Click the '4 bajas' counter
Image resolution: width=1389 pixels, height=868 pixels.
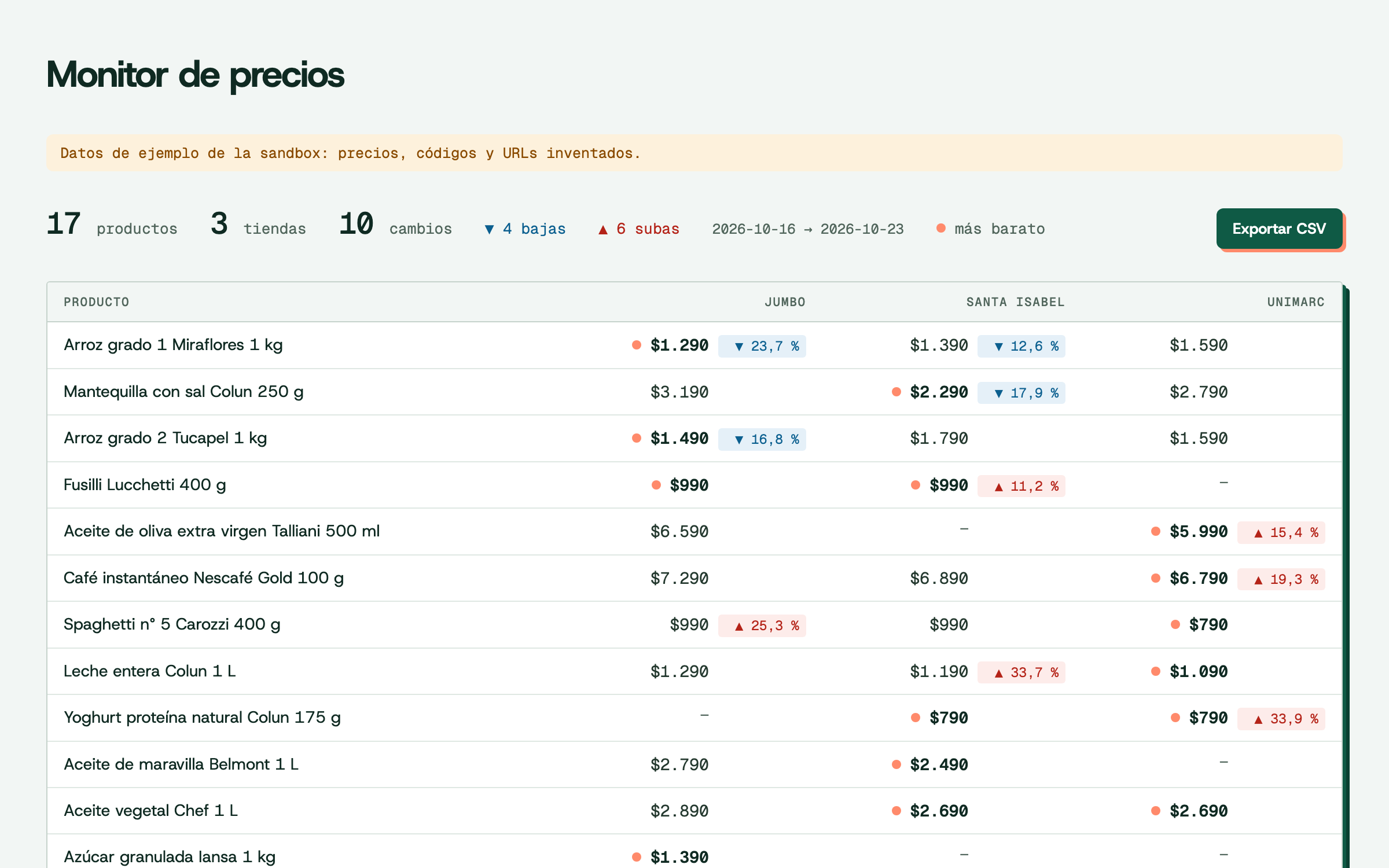coord(525,229)
